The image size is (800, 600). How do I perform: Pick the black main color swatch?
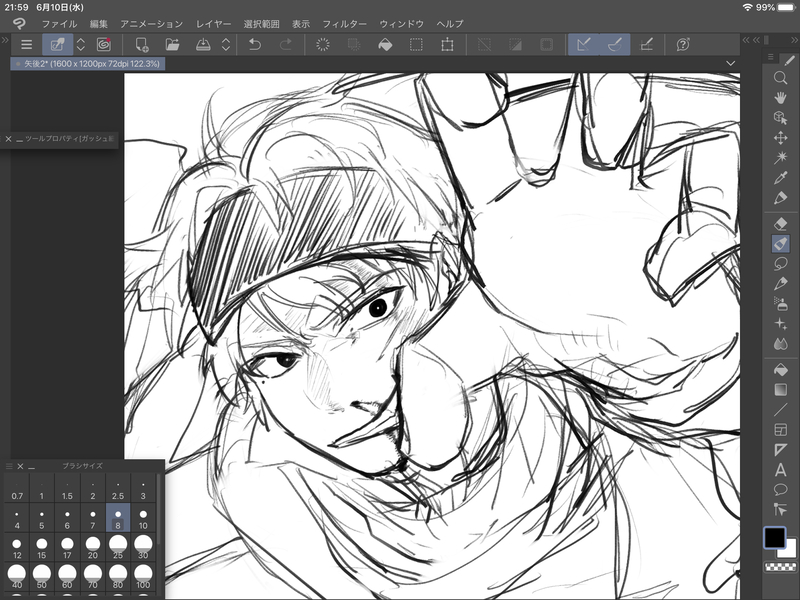point(774,537)
